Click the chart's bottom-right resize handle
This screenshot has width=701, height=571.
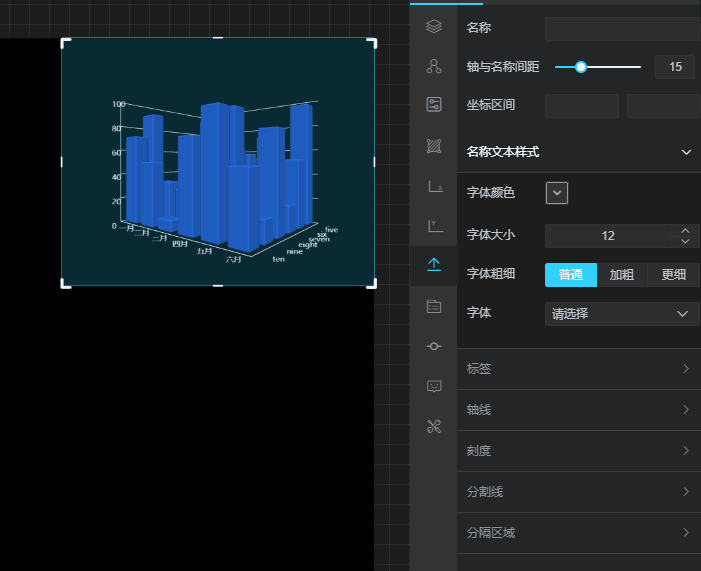tap(372, 283)
